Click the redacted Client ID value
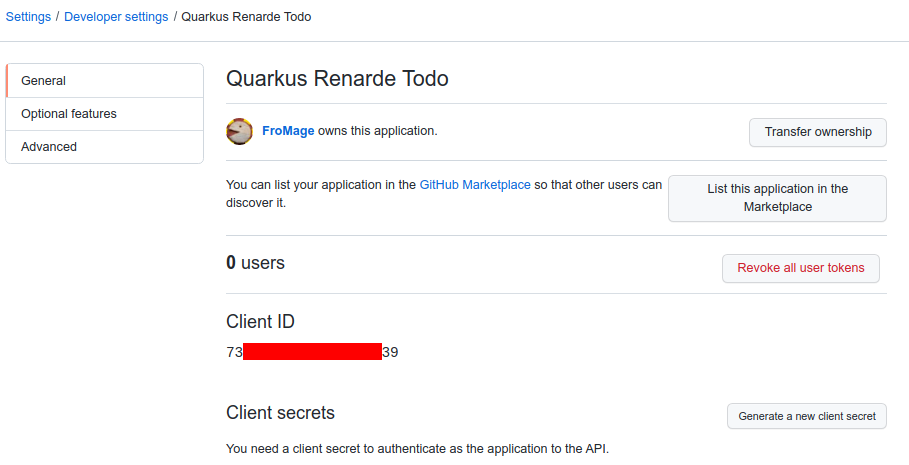909x465 pixels. [312, 352]
